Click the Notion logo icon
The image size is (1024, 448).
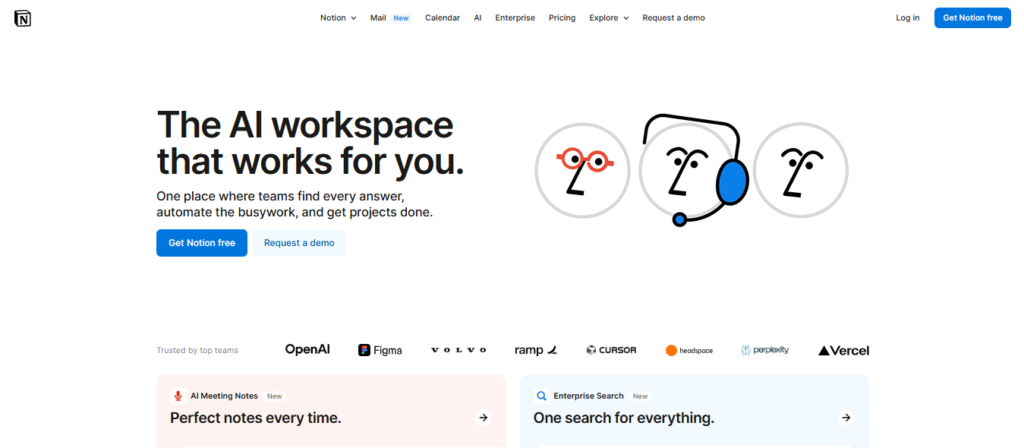pos(23,18)
